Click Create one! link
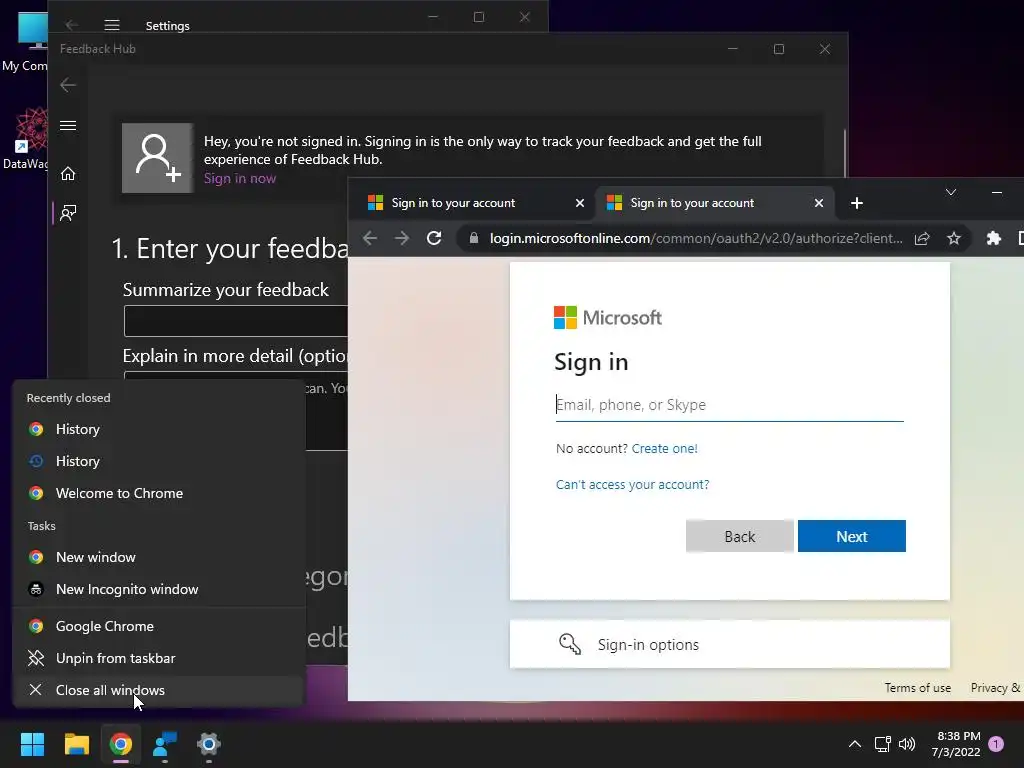1024x768 pixels. click(664, 449)
